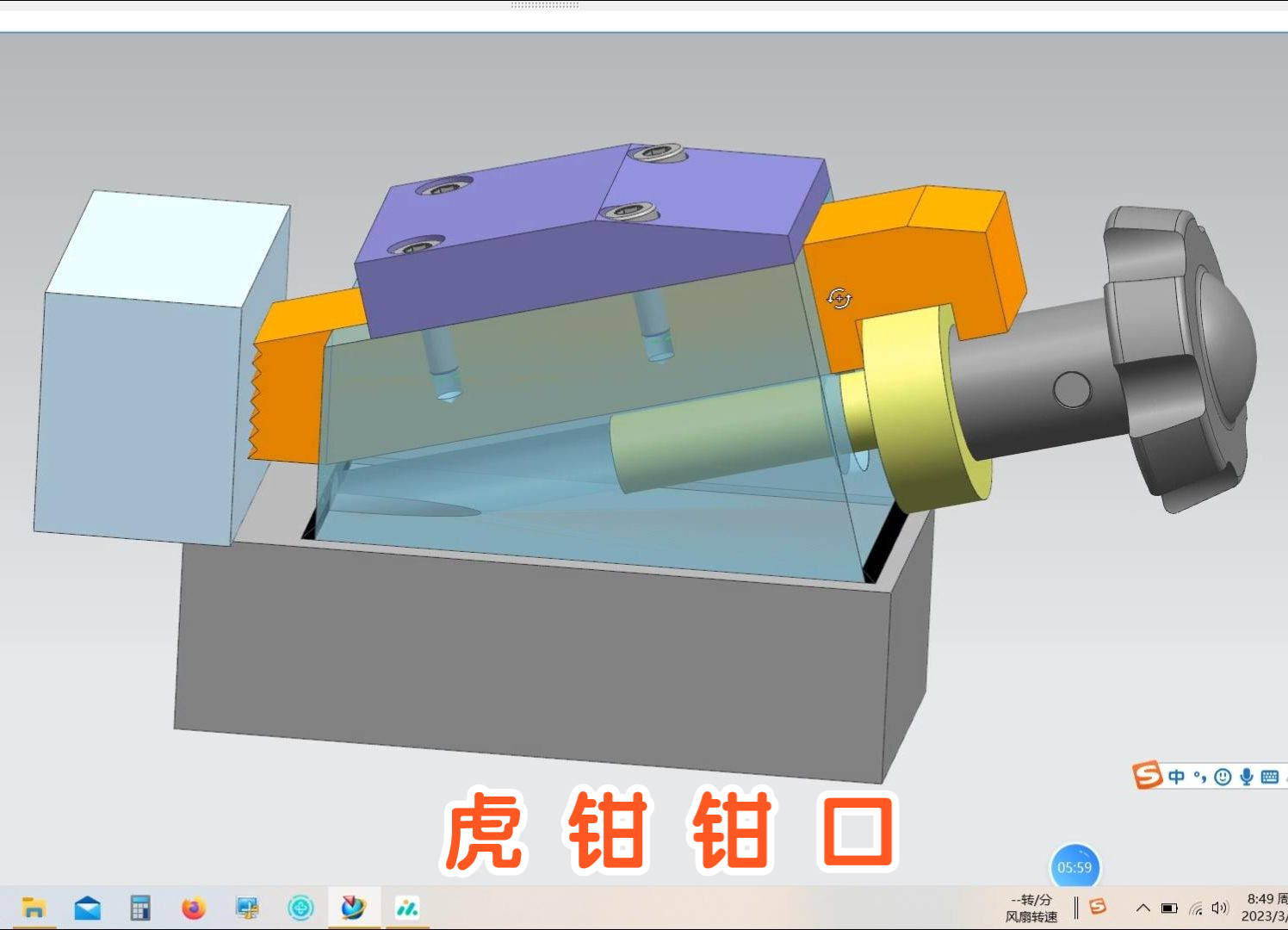Screen dimensions: 1288x930
Task: Open the clock showing 8:49
Action: point(1264,908)
